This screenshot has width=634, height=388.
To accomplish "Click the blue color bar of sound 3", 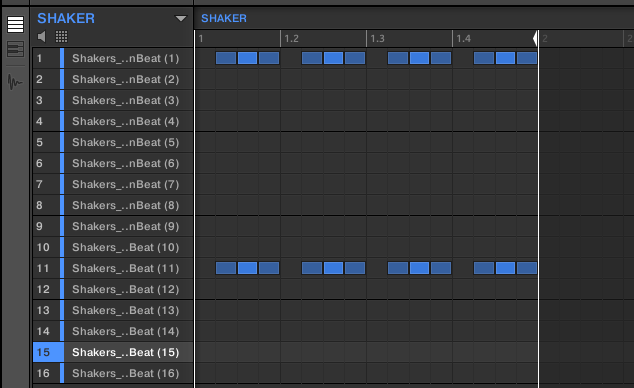I will click(62, 100).
